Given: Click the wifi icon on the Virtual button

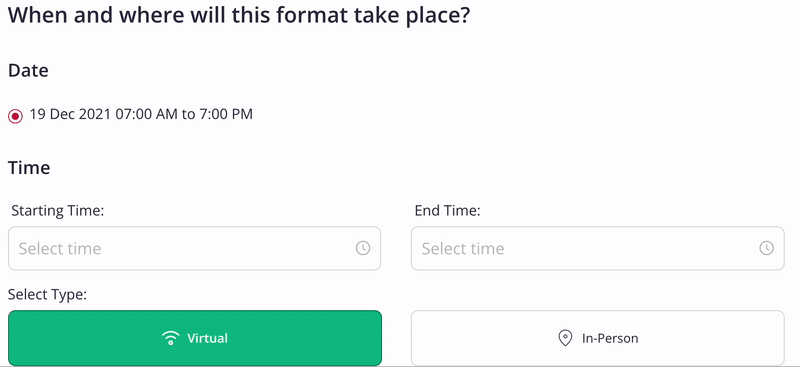Looking at the screenshot, I should point(170,338).
